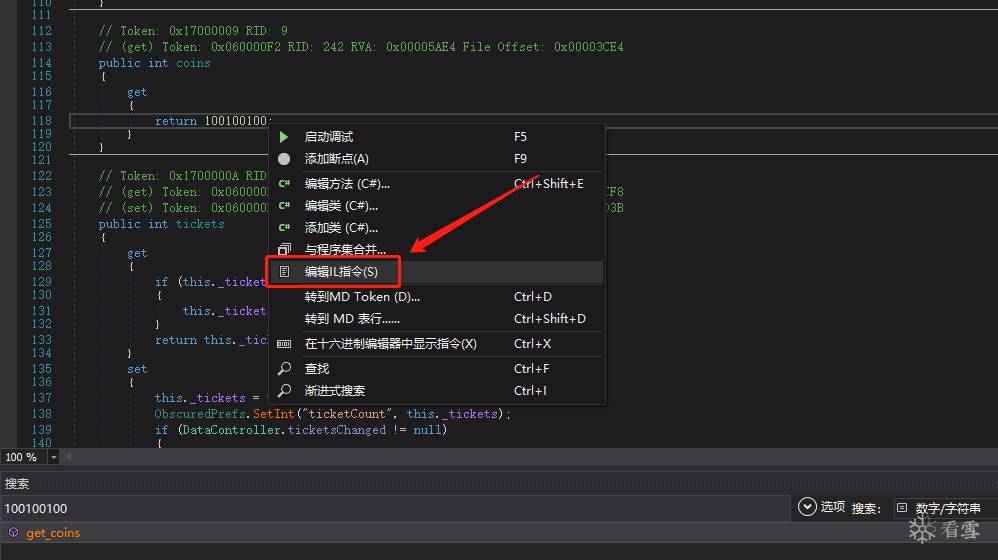Click the green Start Debugging play icon

point(284,137)
